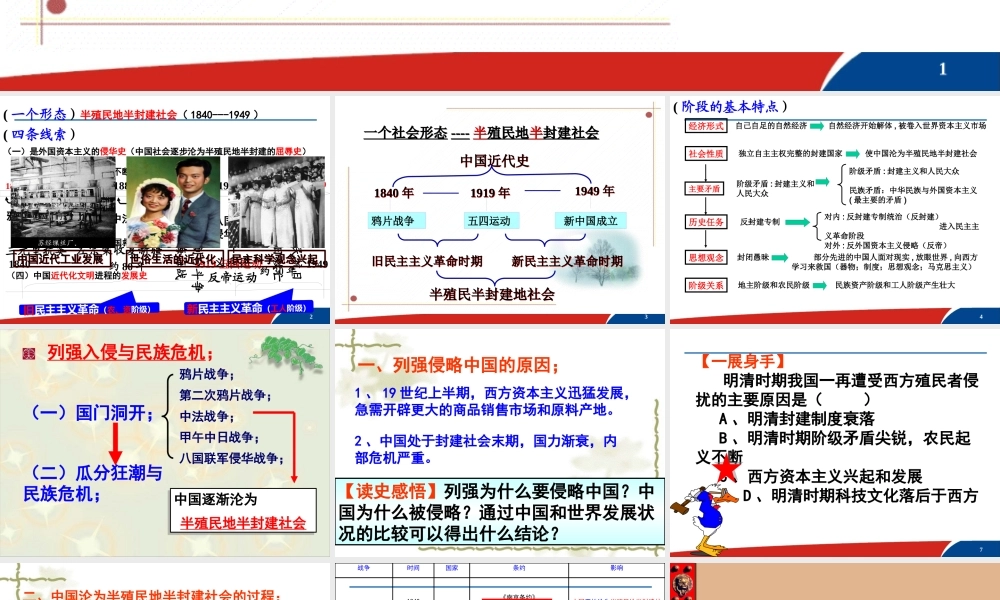The width and height of the screenshot is (1000, 600).
Task: Click the red-boxed 社会性质 label
Action: pyautogui.click(x=706, y=153)
